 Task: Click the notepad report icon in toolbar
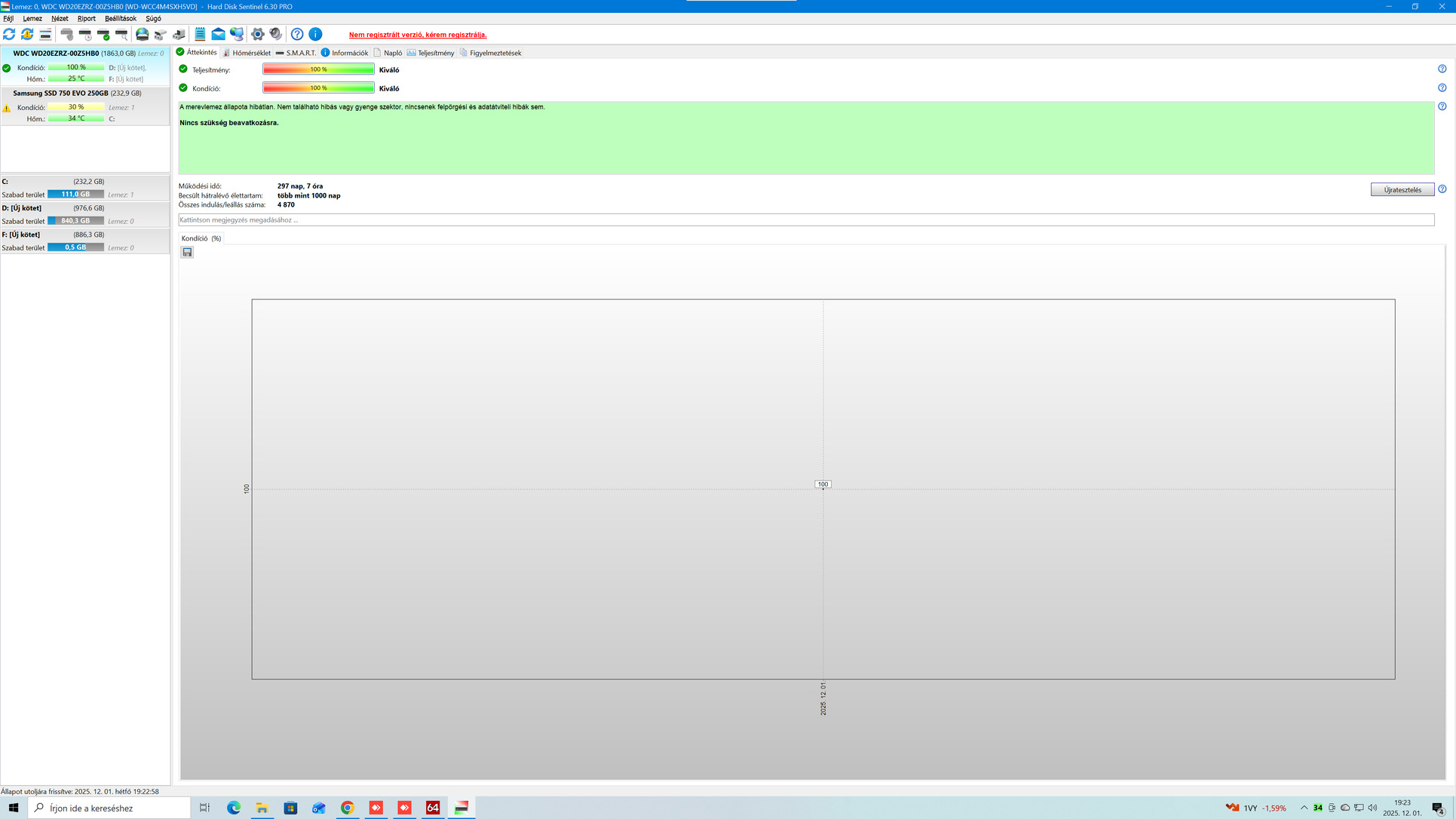(200, 34)
